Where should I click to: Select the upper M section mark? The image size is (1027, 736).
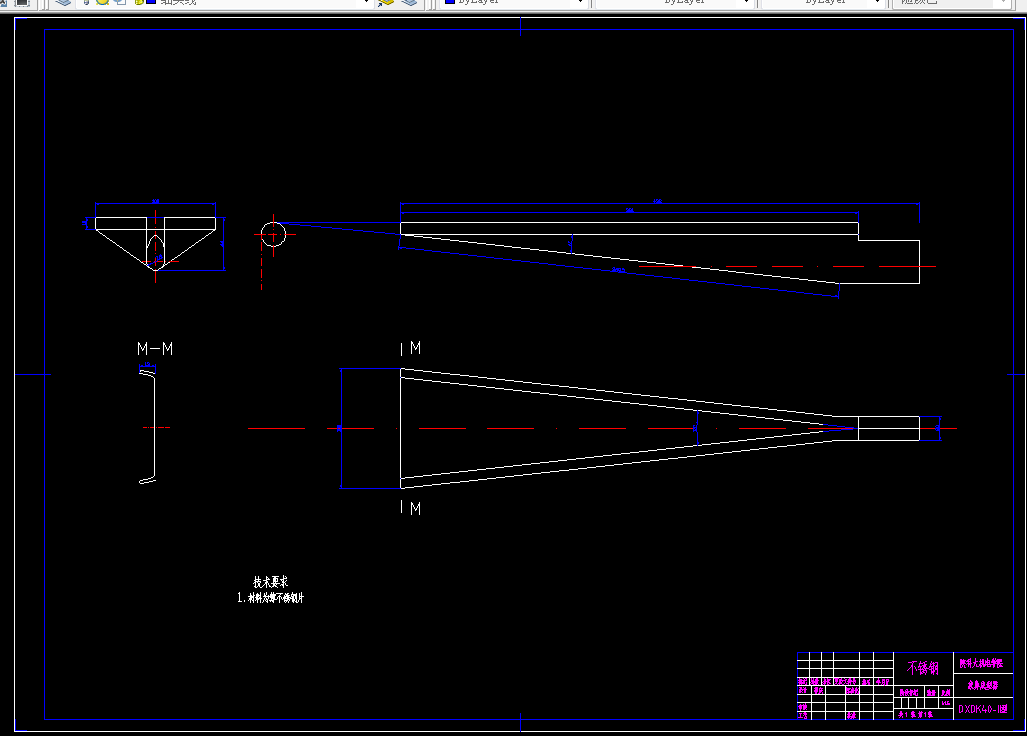point(415,348)
